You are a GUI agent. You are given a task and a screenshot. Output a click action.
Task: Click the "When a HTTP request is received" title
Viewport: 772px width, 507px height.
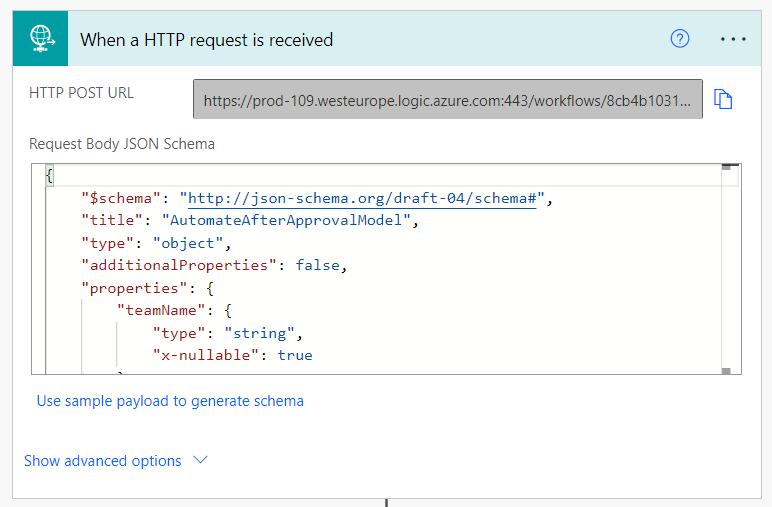click(x=206, y=40)
